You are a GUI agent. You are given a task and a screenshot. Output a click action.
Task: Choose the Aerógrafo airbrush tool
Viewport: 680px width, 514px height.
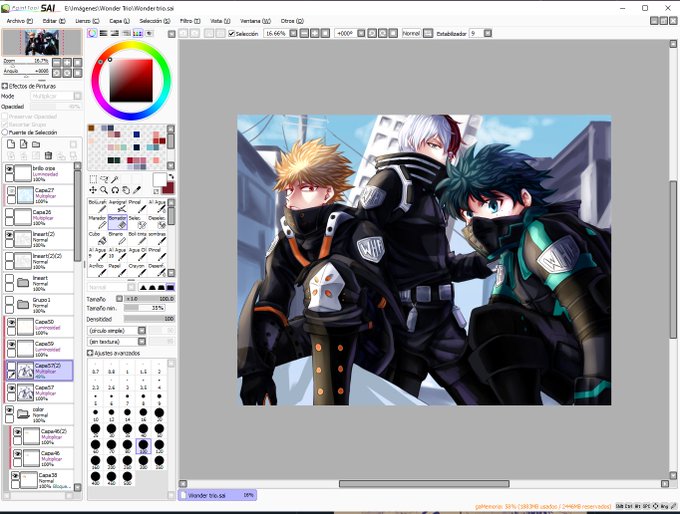117,206
